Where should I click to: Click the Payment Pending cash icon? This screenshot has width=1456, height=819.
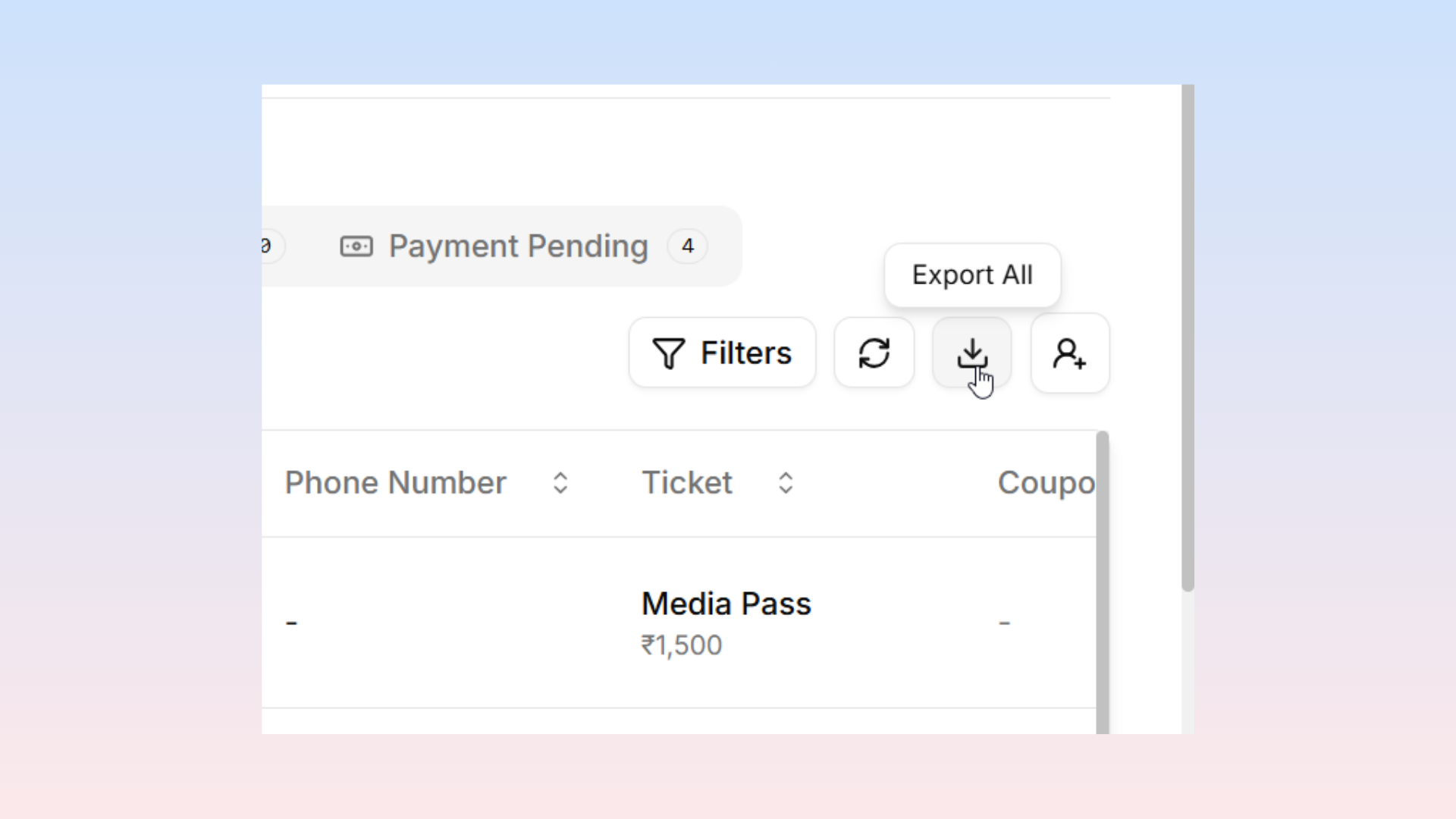(x=356, y=246)
